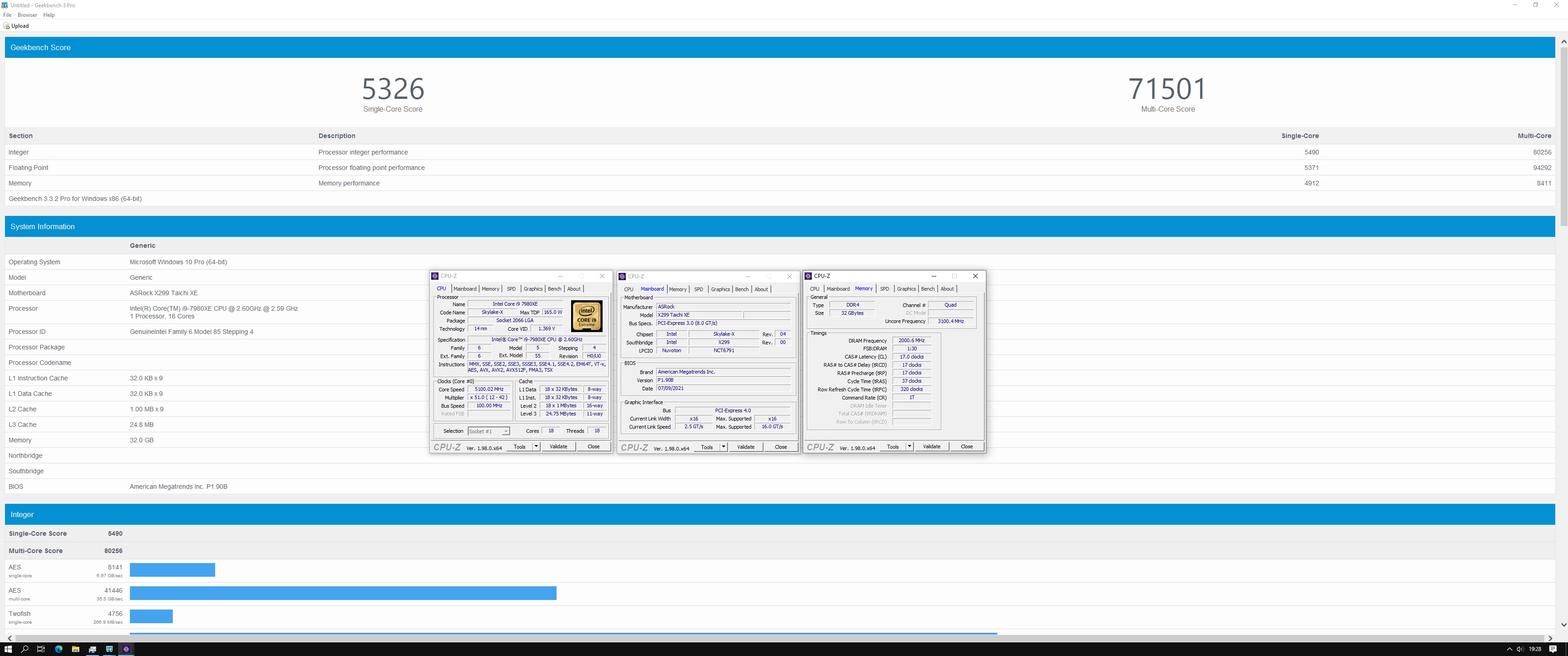Click the AES multi-core result bar

pyautogui.click(x=343, y=593)
